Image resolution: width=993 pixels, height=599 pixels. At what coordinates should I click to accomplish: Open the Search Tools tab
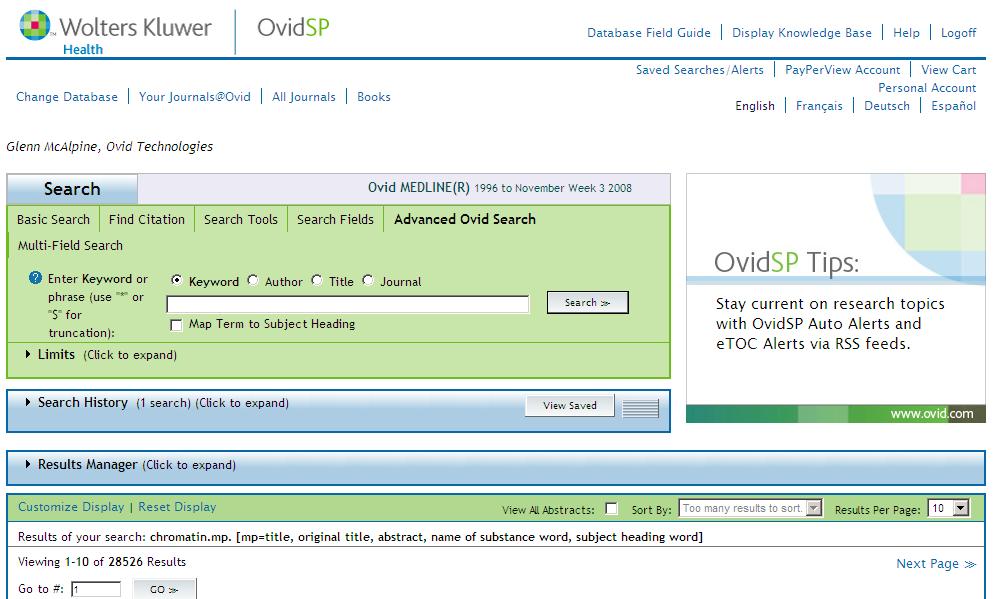click(x=241, y=219)
